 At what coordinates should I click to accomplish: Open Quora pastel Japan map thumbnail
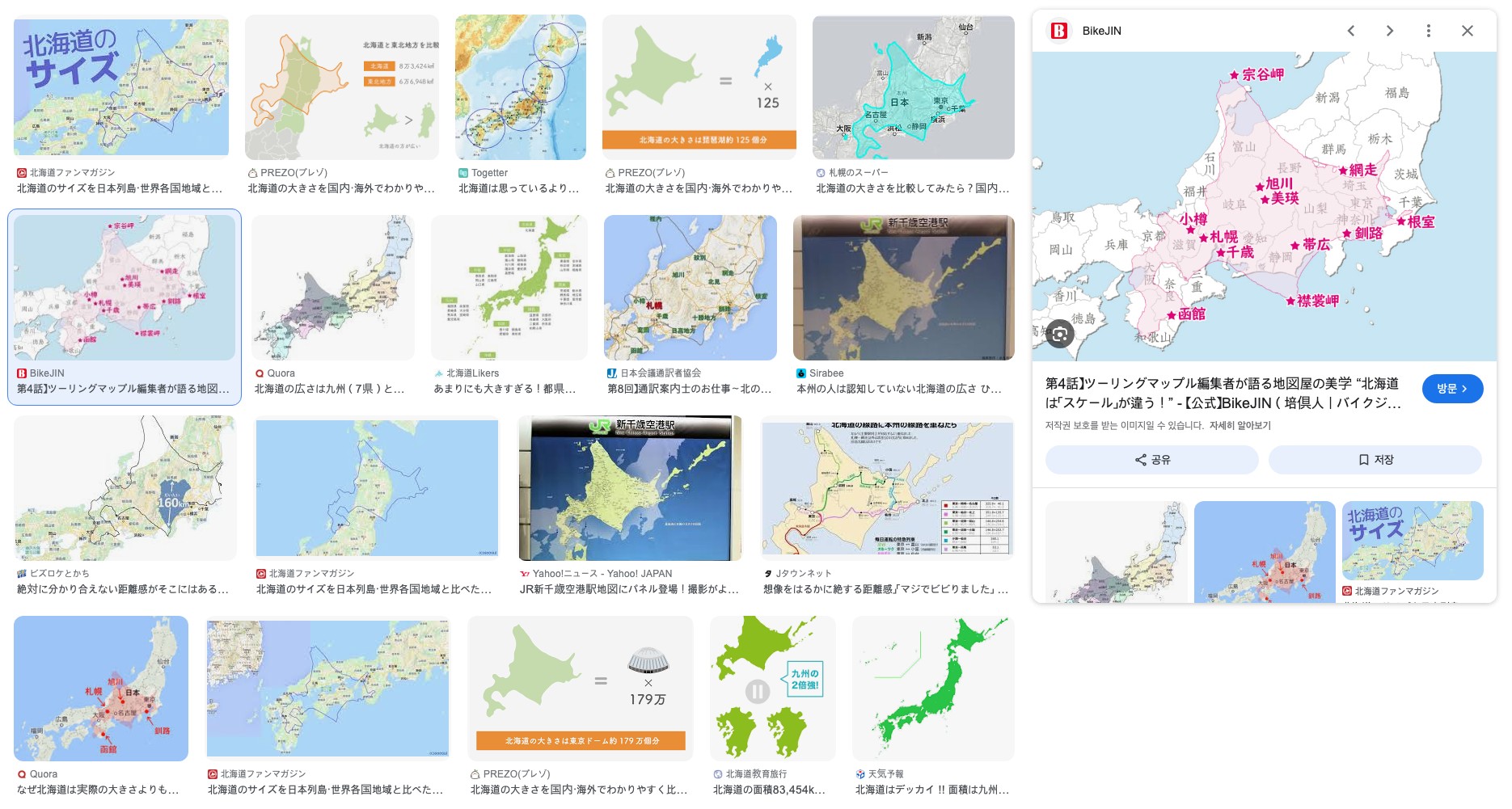click(333, 288)
